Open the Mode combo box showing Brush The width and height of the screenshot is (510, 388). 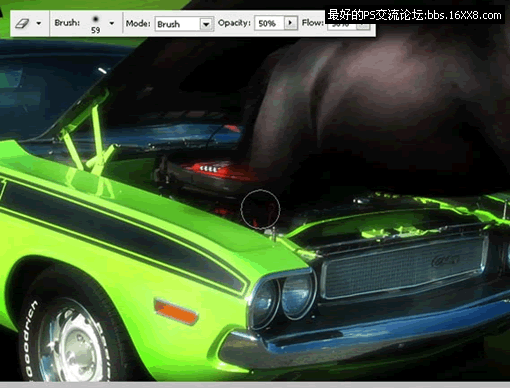[x=184, y=24]
